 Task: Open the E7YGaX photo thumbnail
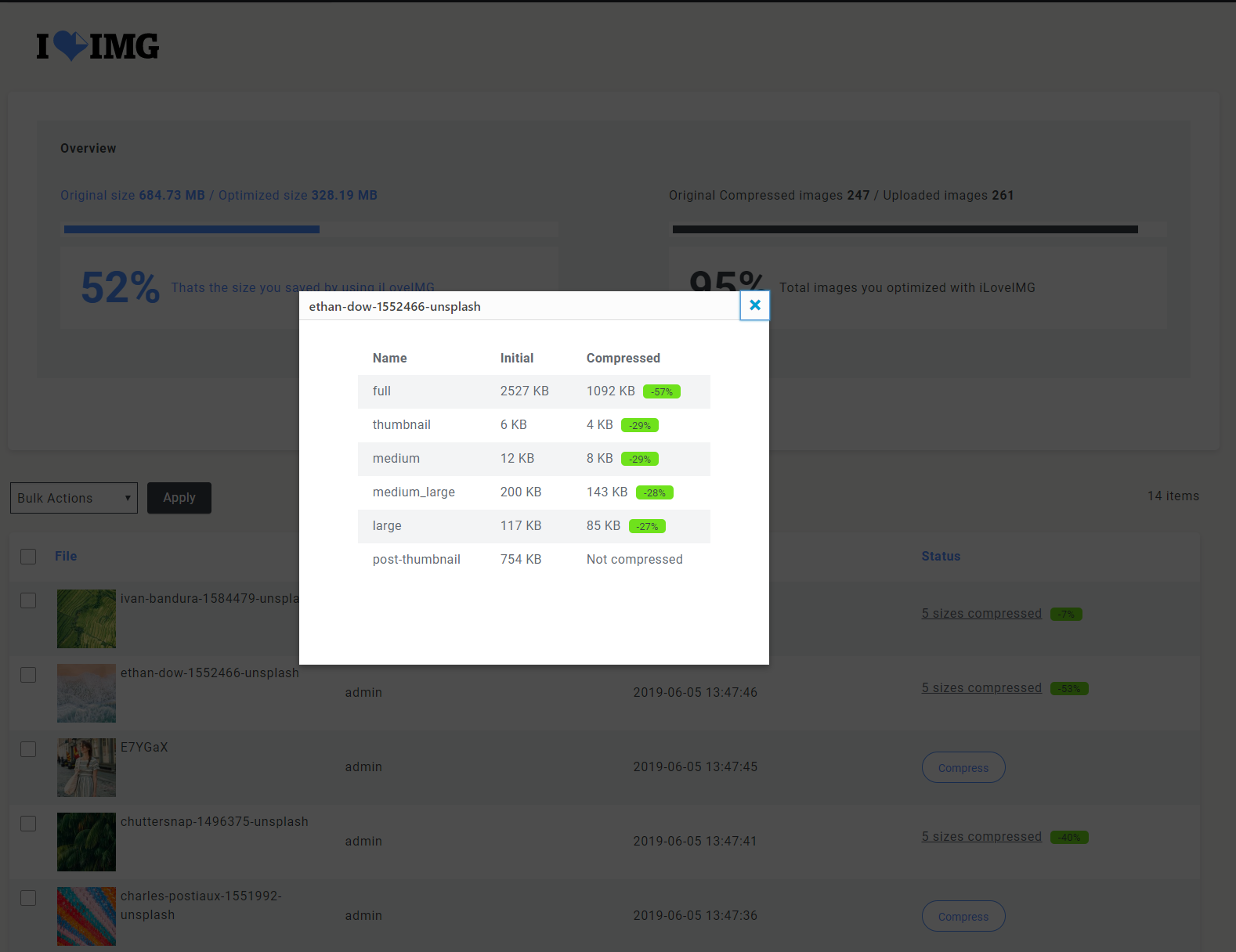point(86,767)
